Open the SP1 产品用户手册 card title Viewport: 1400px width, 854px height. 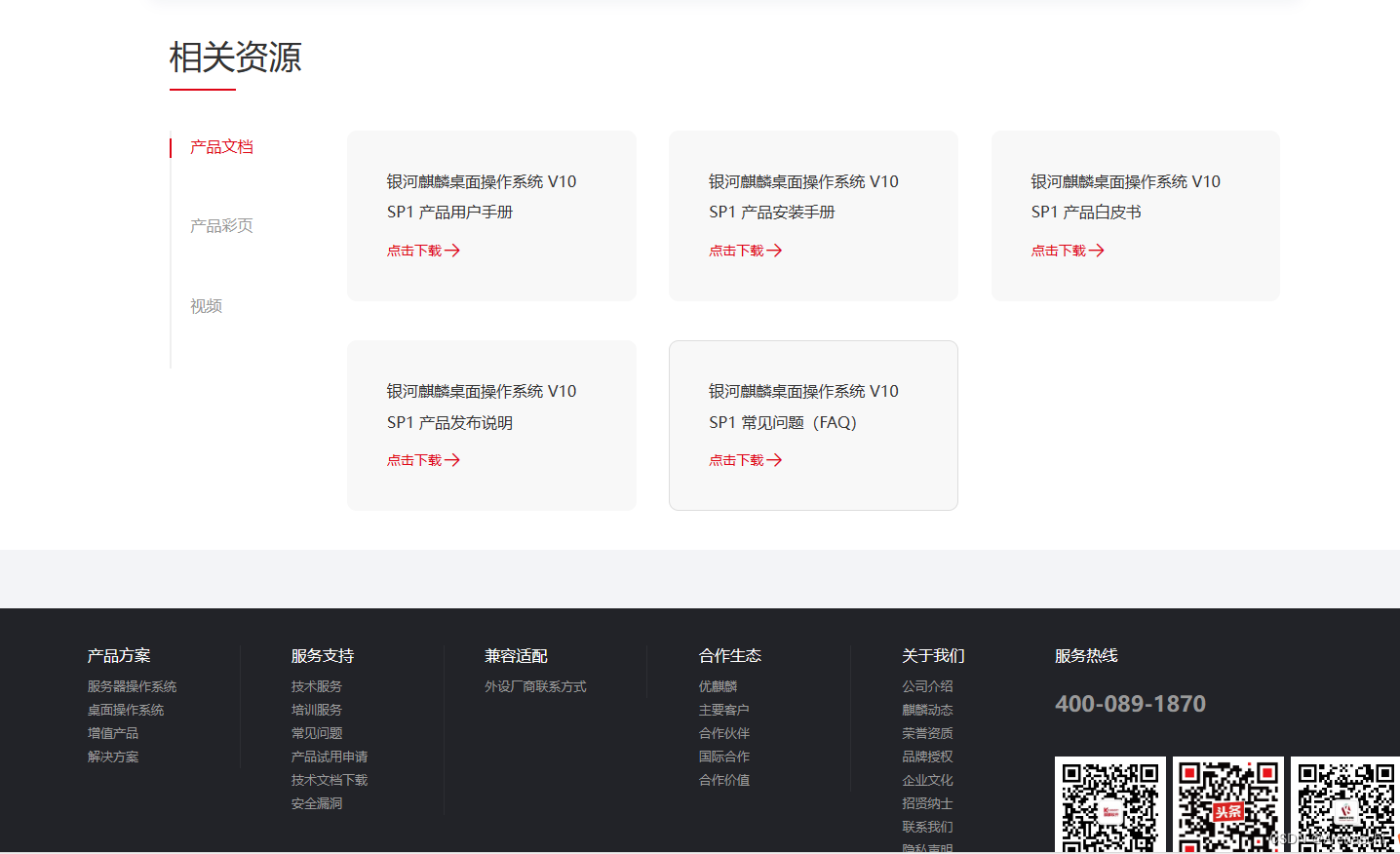(482, 197)
